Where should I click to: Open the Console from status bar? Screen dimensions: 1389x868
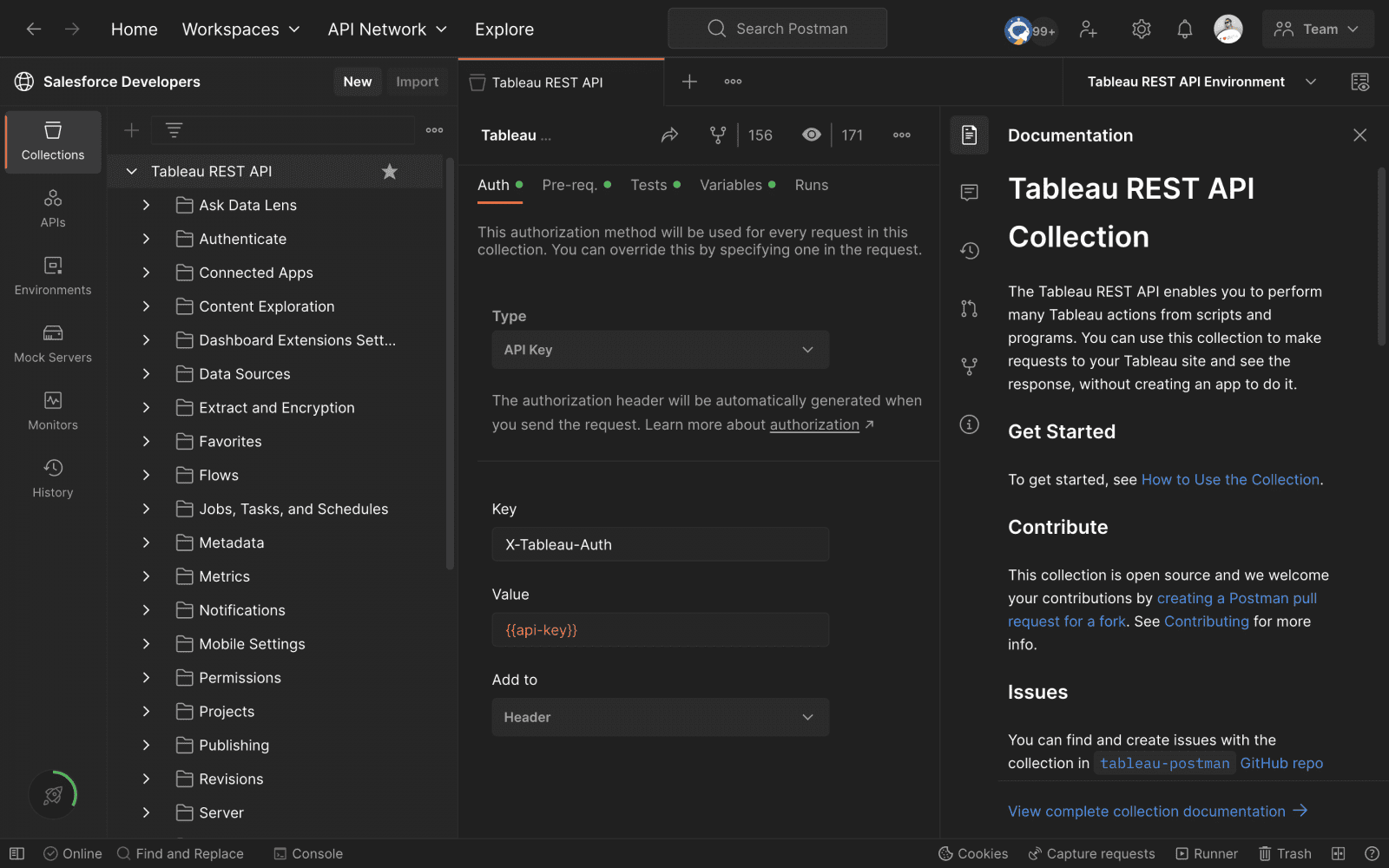(x=308, y=854)
